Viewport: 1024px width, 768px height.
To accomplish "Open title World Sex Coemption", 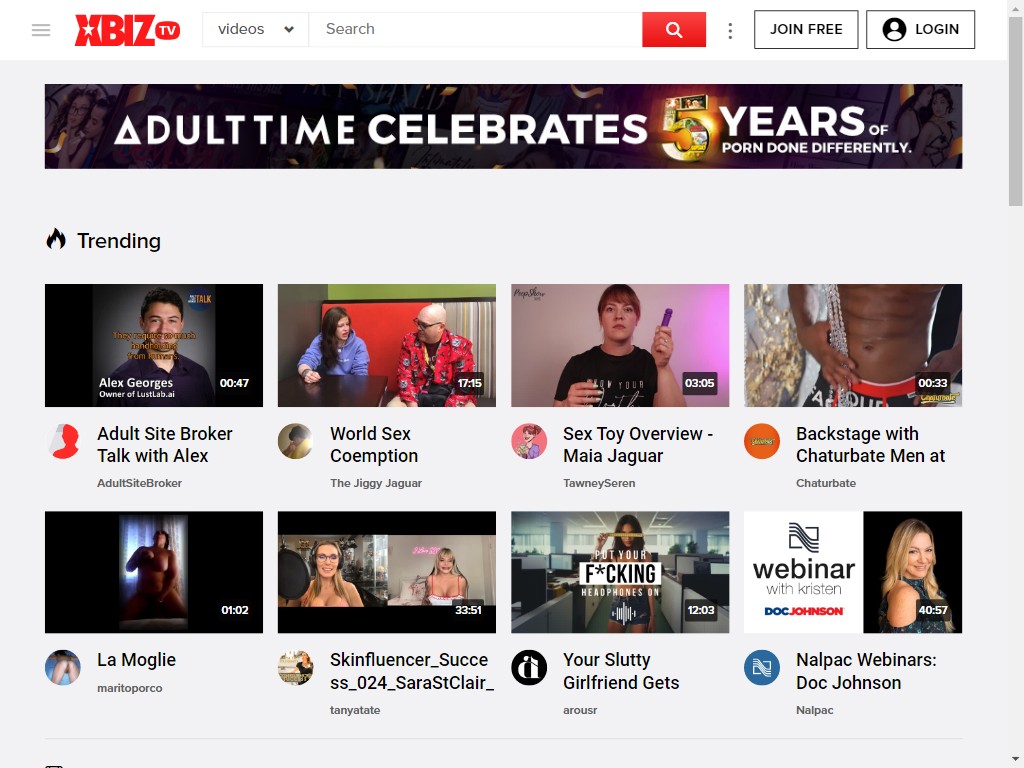I will (374, 445).
